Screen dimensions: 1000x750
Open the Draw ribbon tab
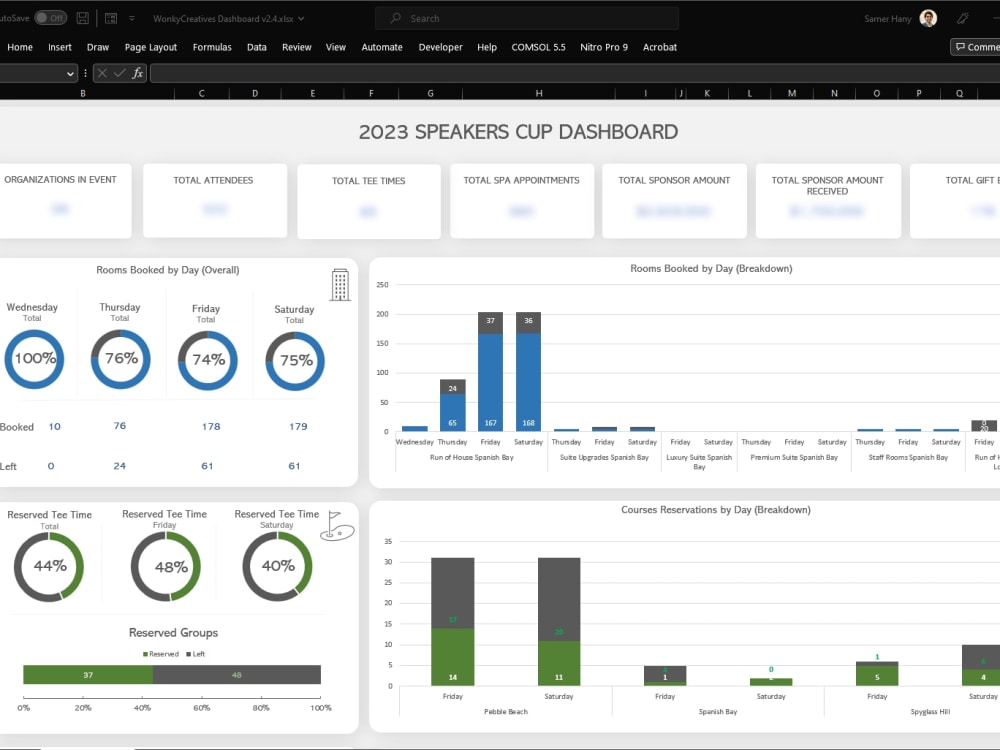pyautogui.click(x=98, y=47)
